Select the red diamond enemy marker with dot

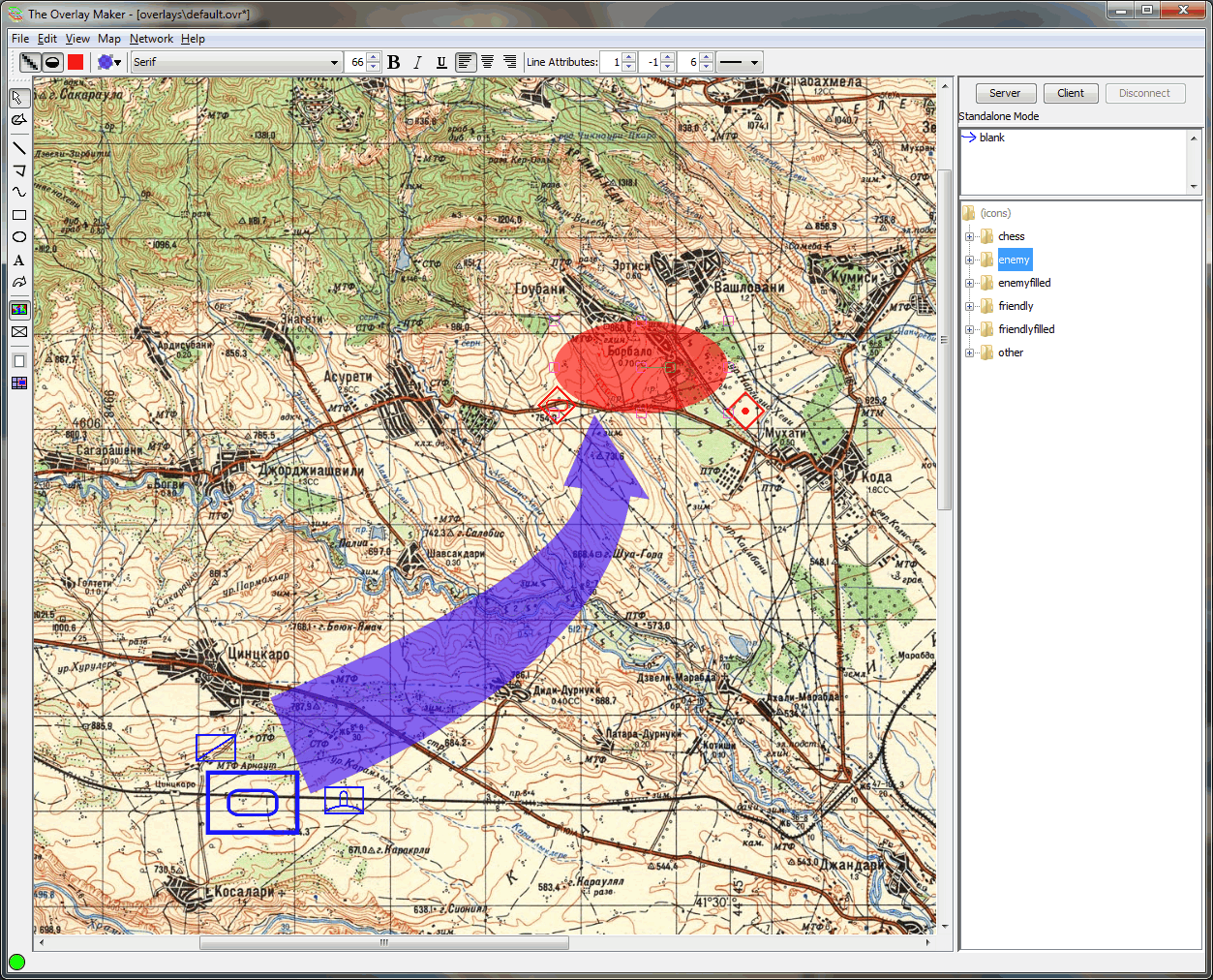pyautogui.click(x=744, y=412)
